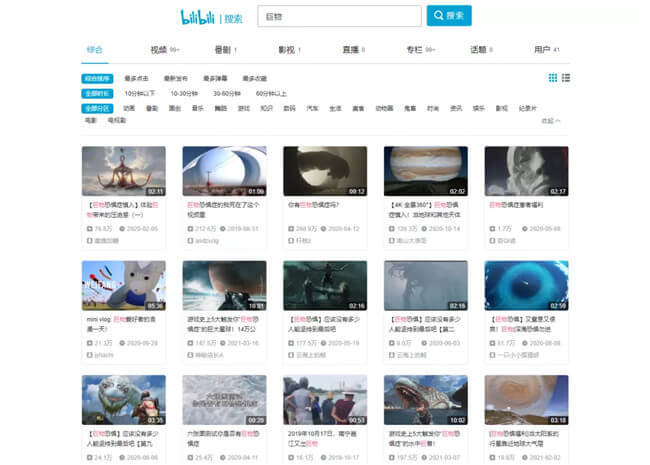Open video title starting 【4K 全景360°】
The width and height of the screenshot is (650, 465).
coord(425,210)
